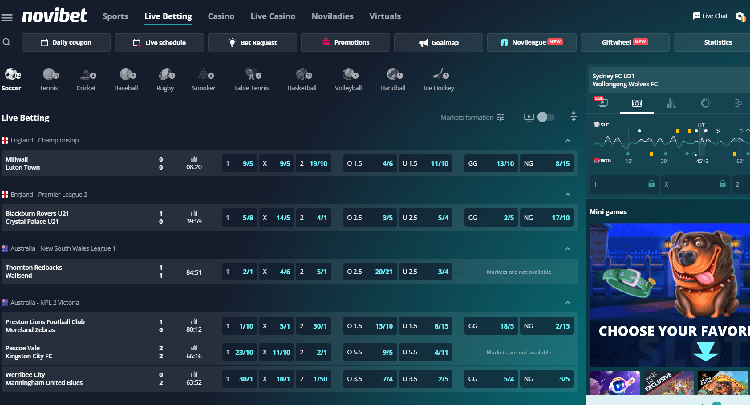The image size is (750, 405).
Task: Choose the Cricket sport icon
Action: [x=87, y=77]
